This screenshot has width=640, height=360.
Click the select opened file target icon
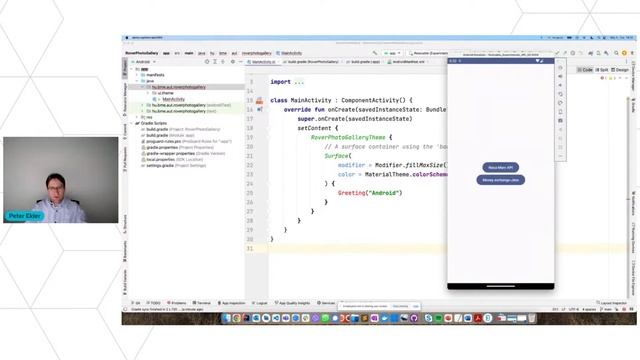click(x=207, y=62)
